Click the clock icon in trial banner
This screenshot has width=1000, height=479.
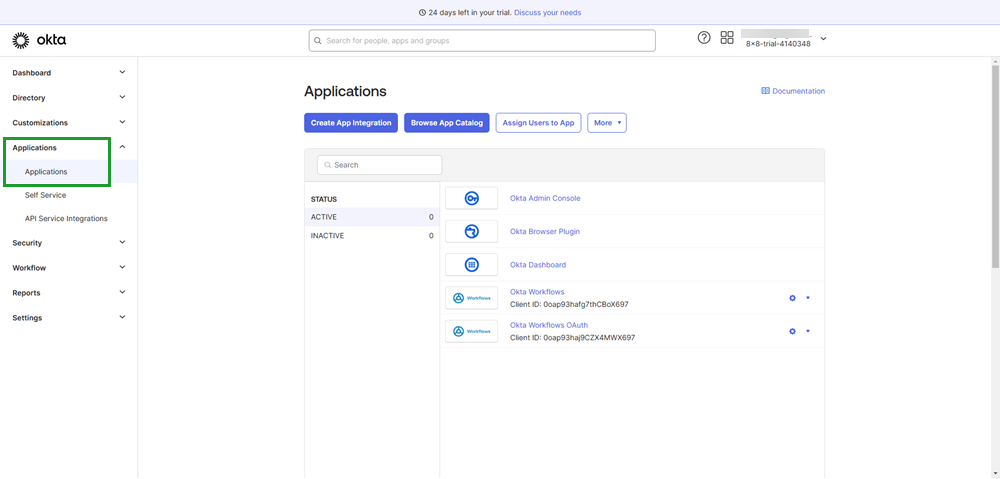coord(422,13)
